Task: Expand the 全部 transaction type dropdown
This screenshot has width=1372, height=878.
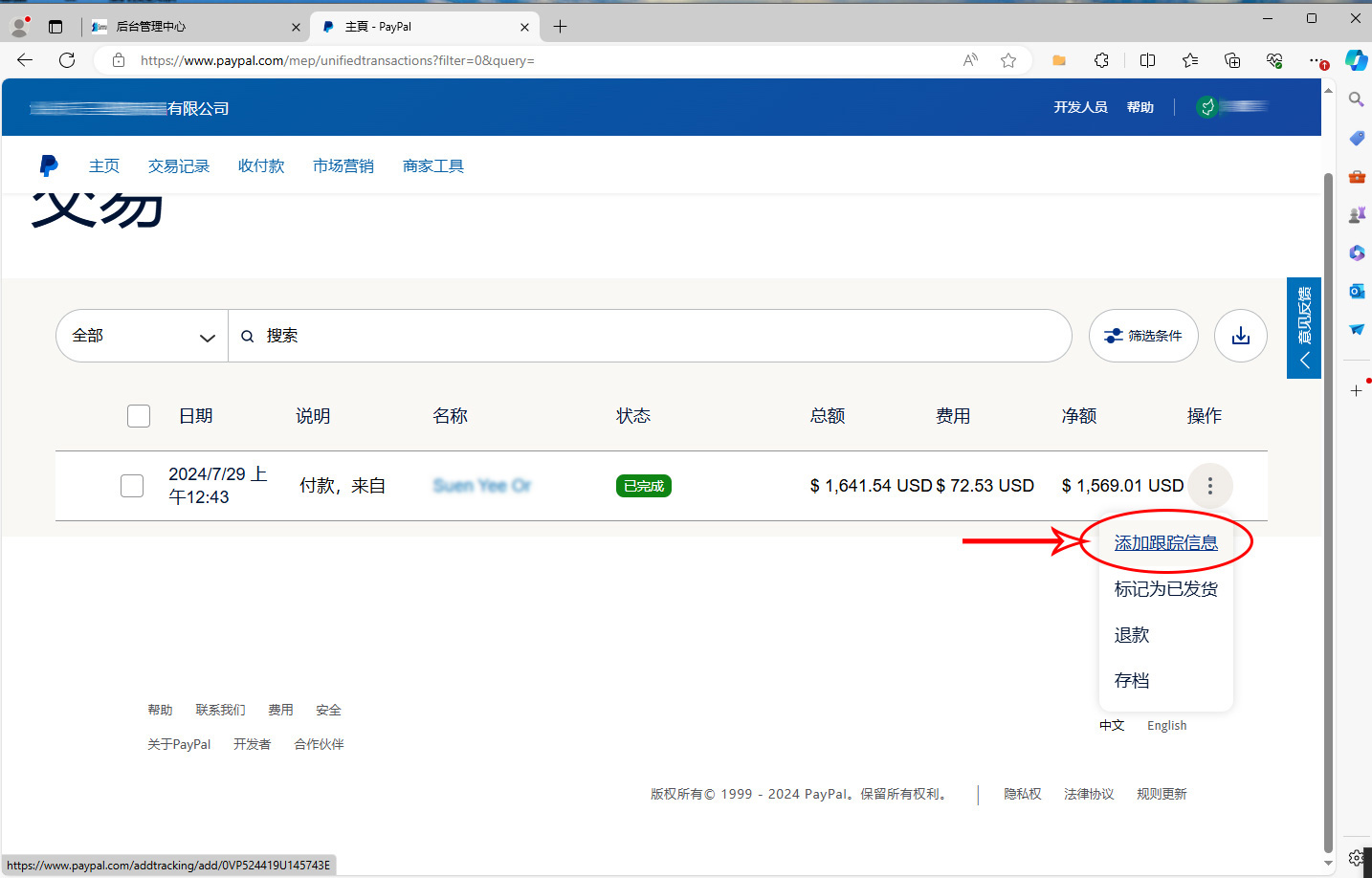Action: pos(143,336)
